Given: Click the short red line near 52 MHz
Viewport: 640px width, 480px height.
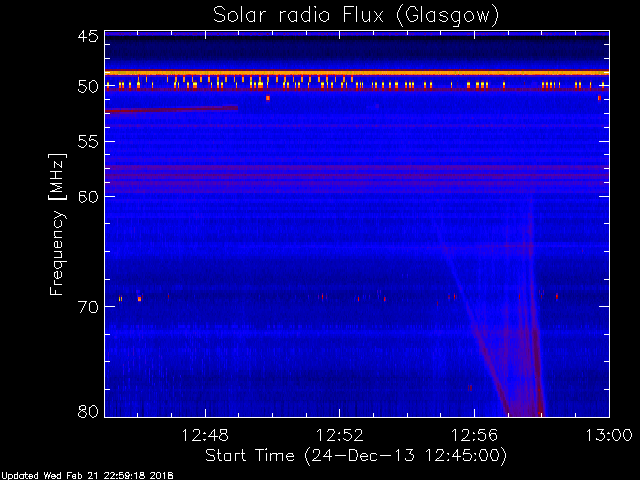Looking at the screenshot, I should click(x=171, y=109).
